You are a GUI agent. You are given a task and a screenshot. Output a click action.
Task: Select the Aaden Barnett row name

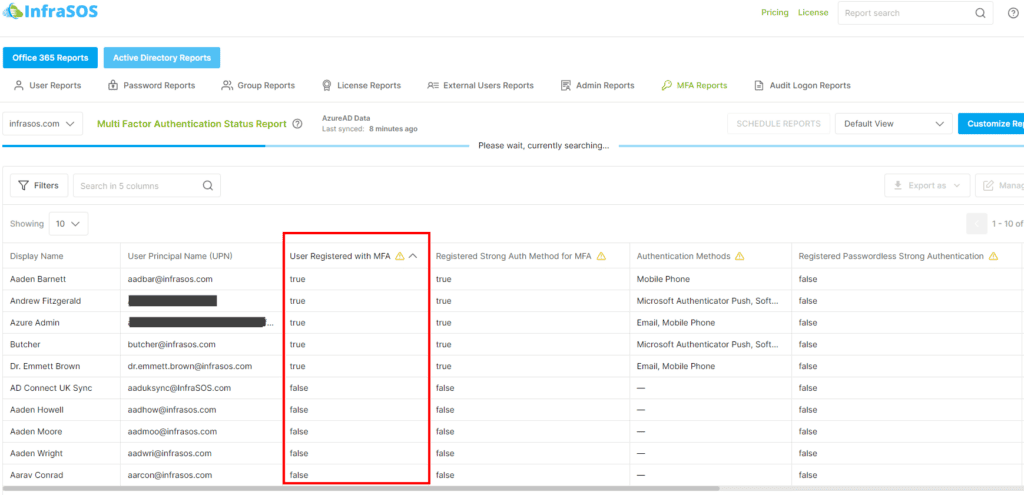pos(37,279)
